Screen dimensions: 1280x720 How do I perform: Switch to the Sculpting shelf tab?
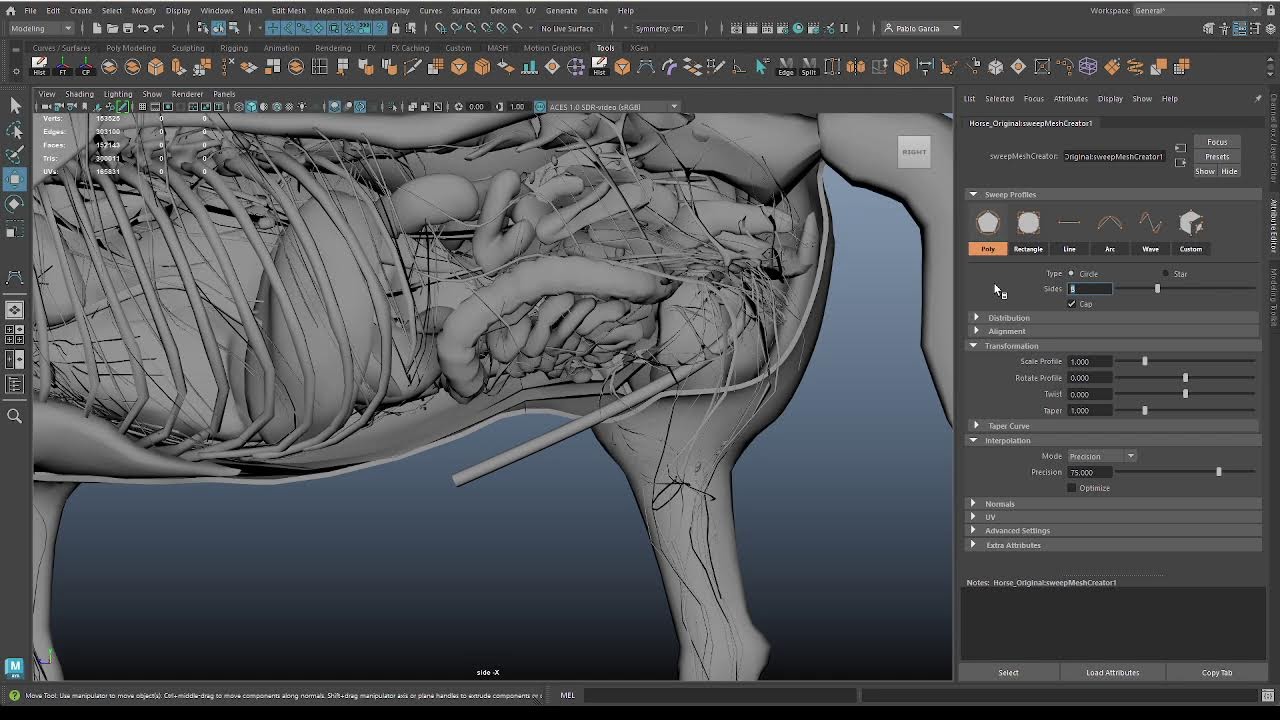coord(188,48)
